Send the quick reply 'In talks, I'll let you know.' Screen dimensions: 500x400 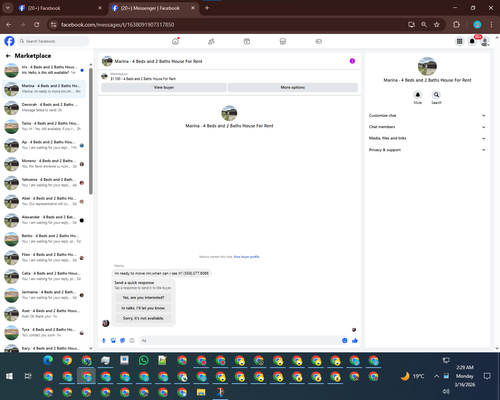pyautogui.click(x=143, y=308)
